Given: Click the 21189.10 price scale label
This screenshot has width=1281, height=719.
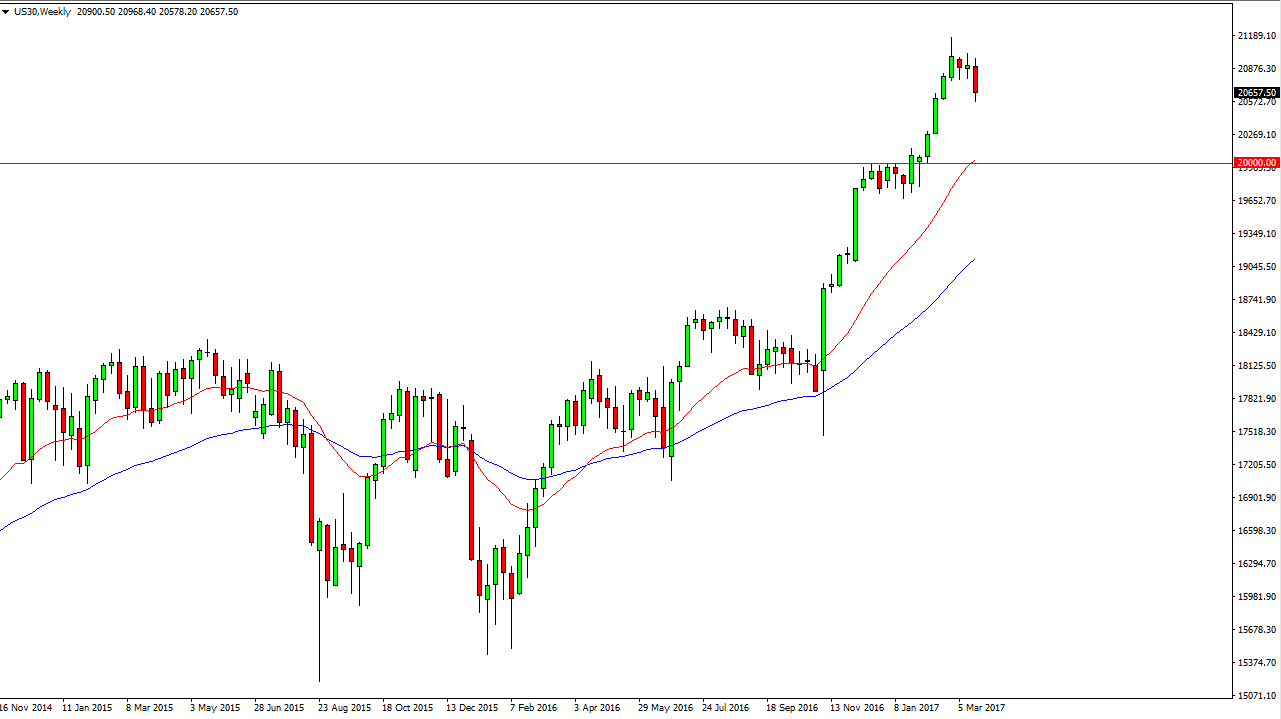Looking at the screenshot, I should coord(1256,36).
